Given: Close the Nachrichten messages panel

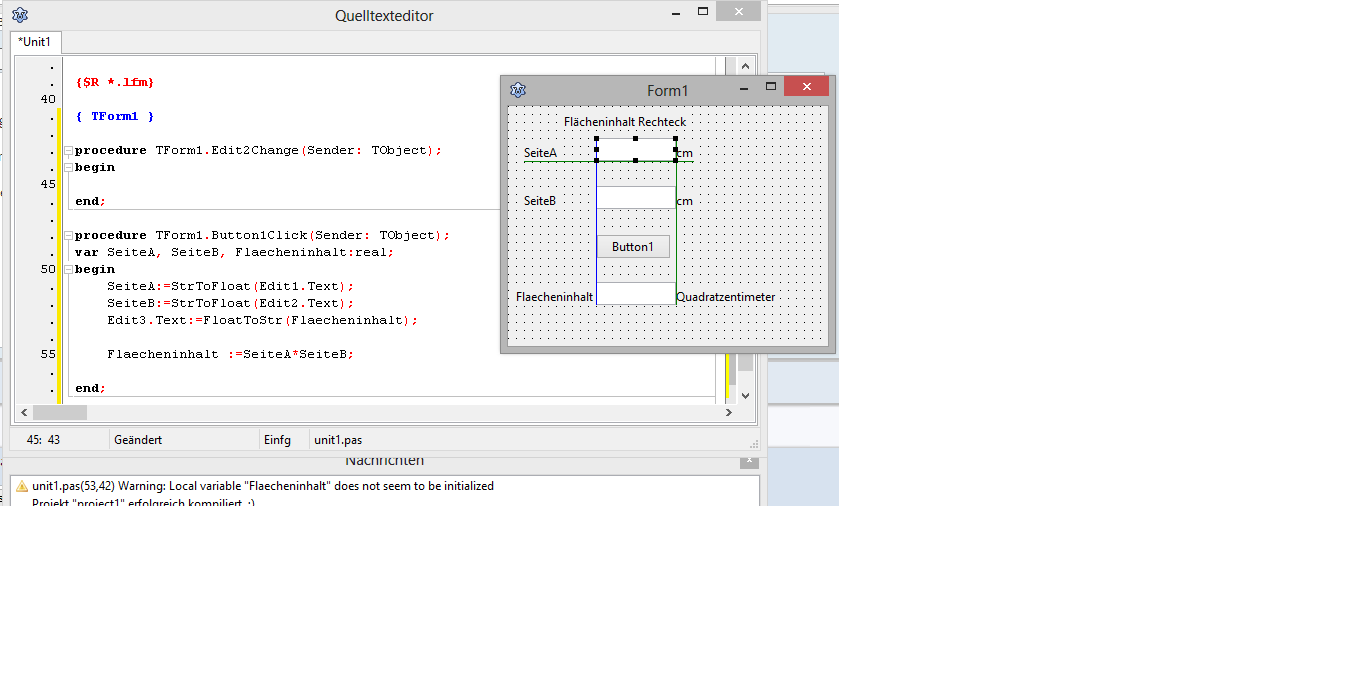Looking at the screenshot, I should pyautogui.click(x=749, y=461).
